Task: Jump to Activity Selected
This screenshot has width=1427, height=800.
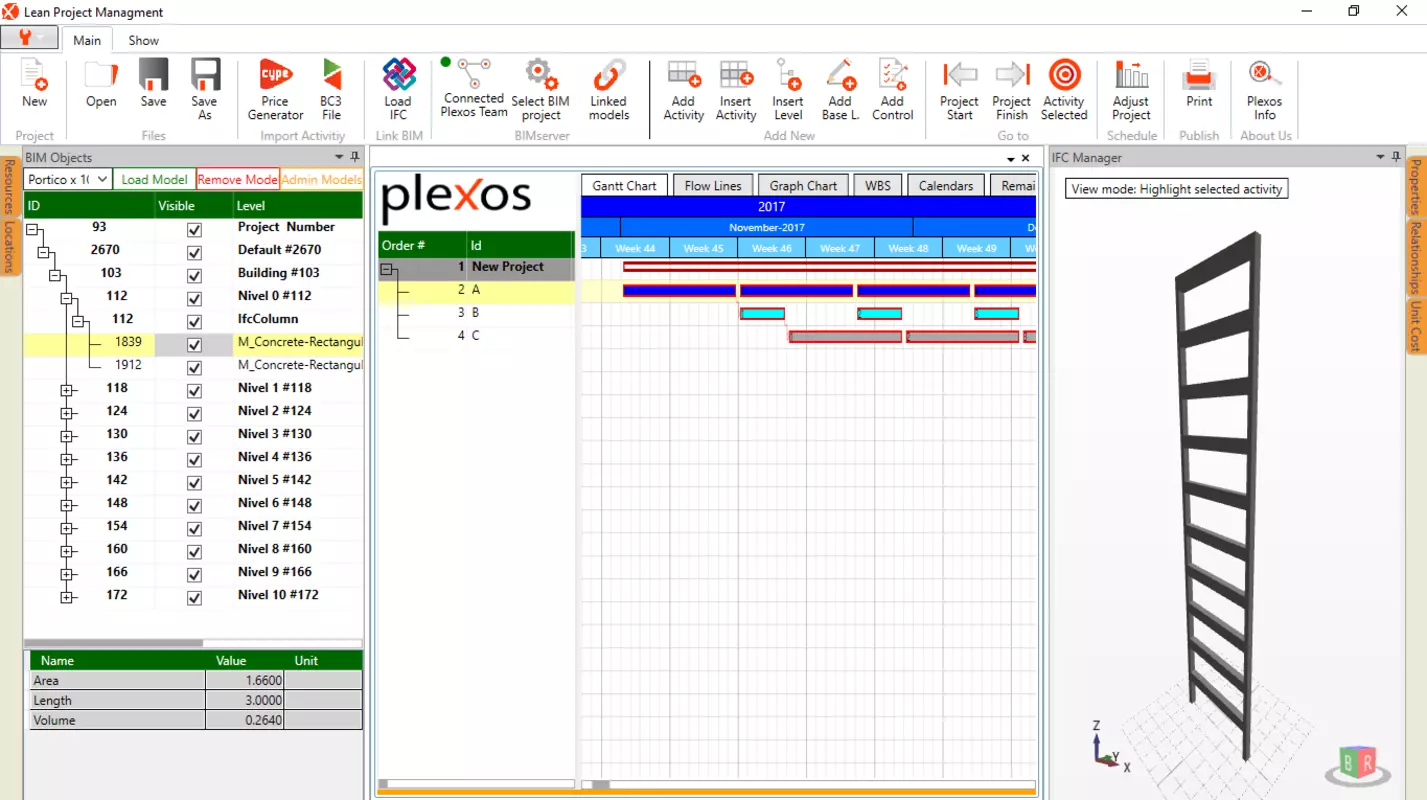Action: coord(1064,90)
